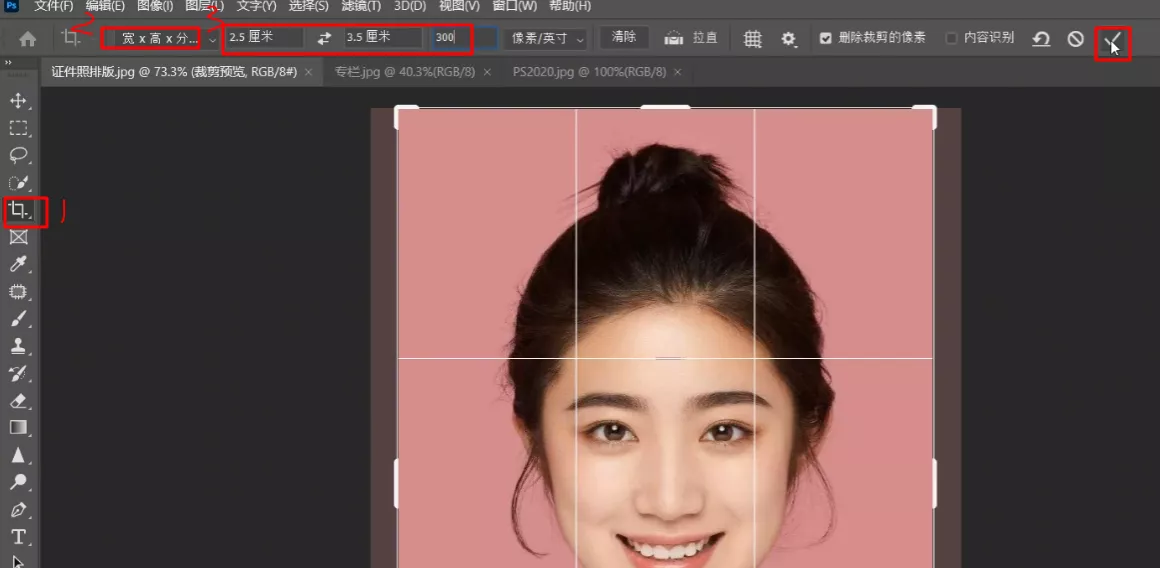The width and height of the screenshot is (1160, 568).
Task: Open the 像素/英寸 unit dropdown
Action: (546, 38)
